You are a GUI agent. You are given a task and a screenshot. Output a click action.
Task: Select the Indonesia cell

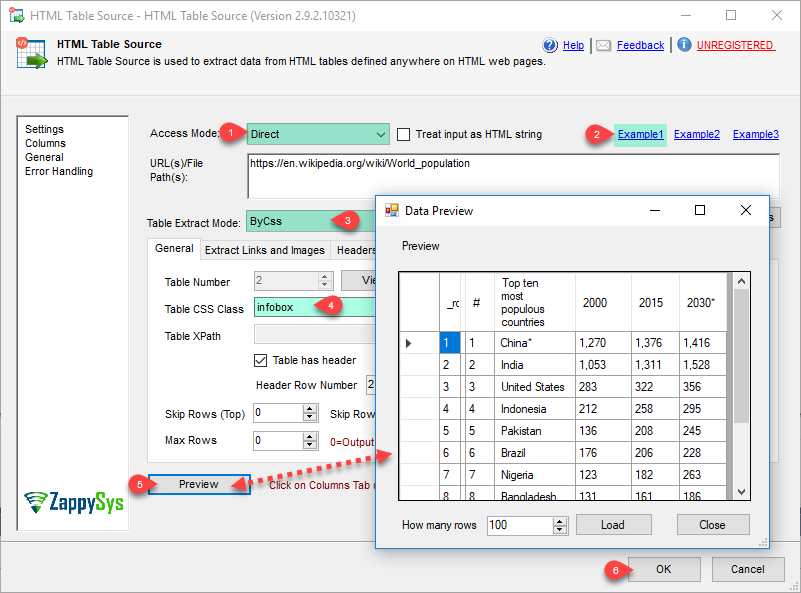[x=535, y=409]
